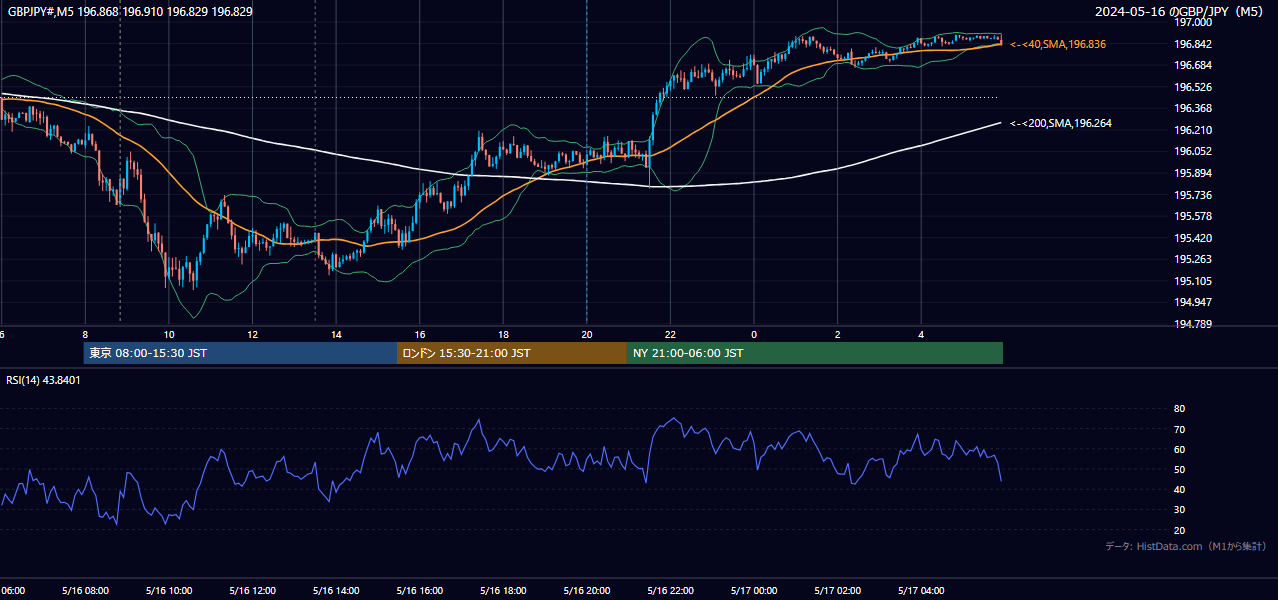Image resolution: width=1278 pixels, height=600 pixels.
Task: Click the 5/17 00:00 bottom time label
Action: [753, 591]
